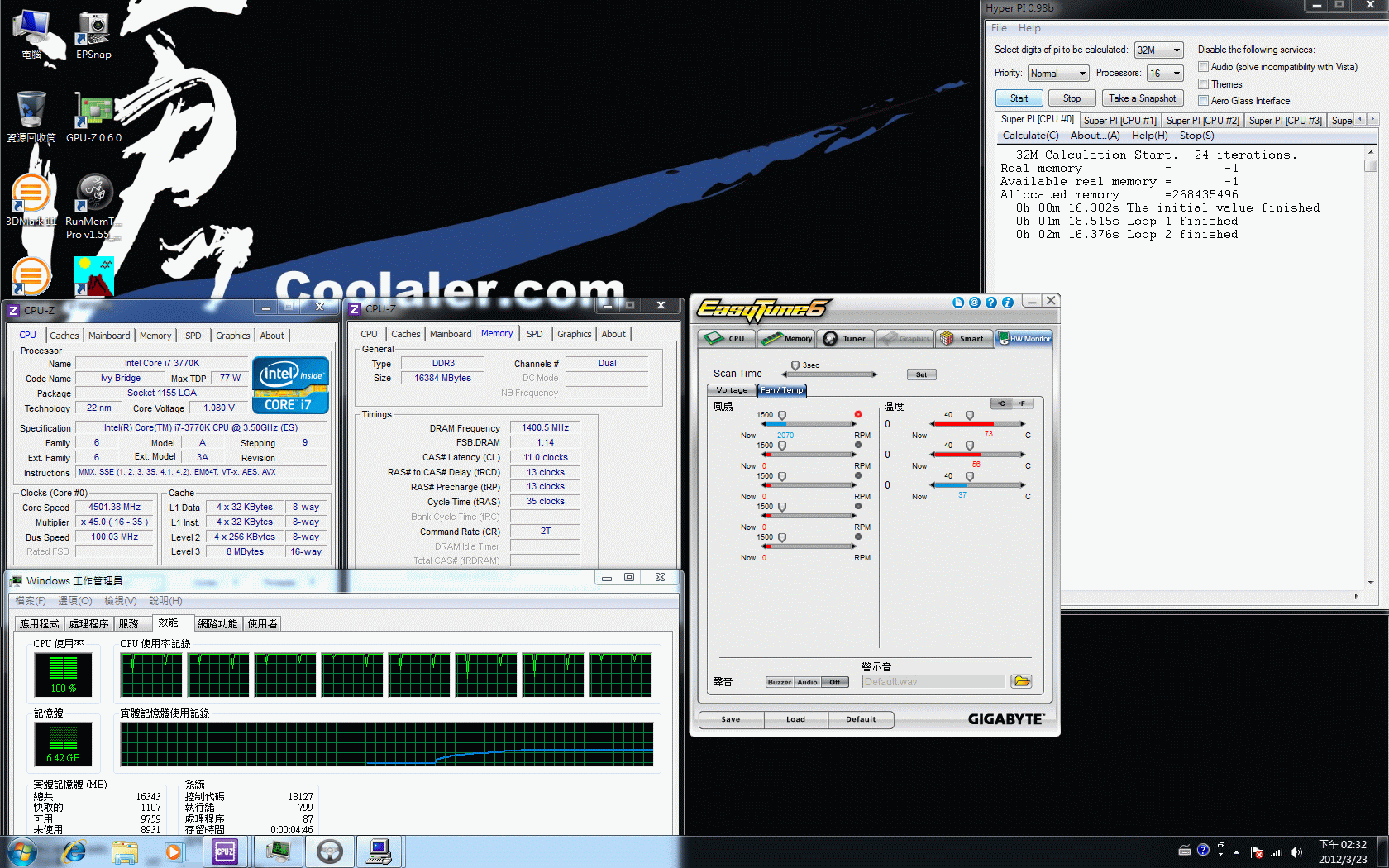Show hidden tray icons arrow
1389x868 pixels.
(x=1237, y=852)
